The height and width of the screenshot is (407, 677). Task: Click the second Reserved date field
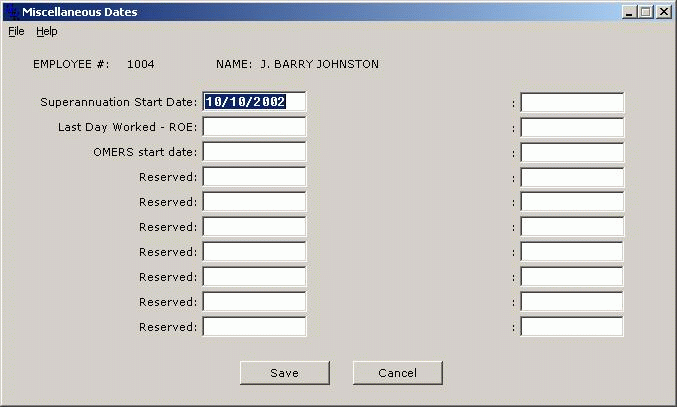click(254, 202)
